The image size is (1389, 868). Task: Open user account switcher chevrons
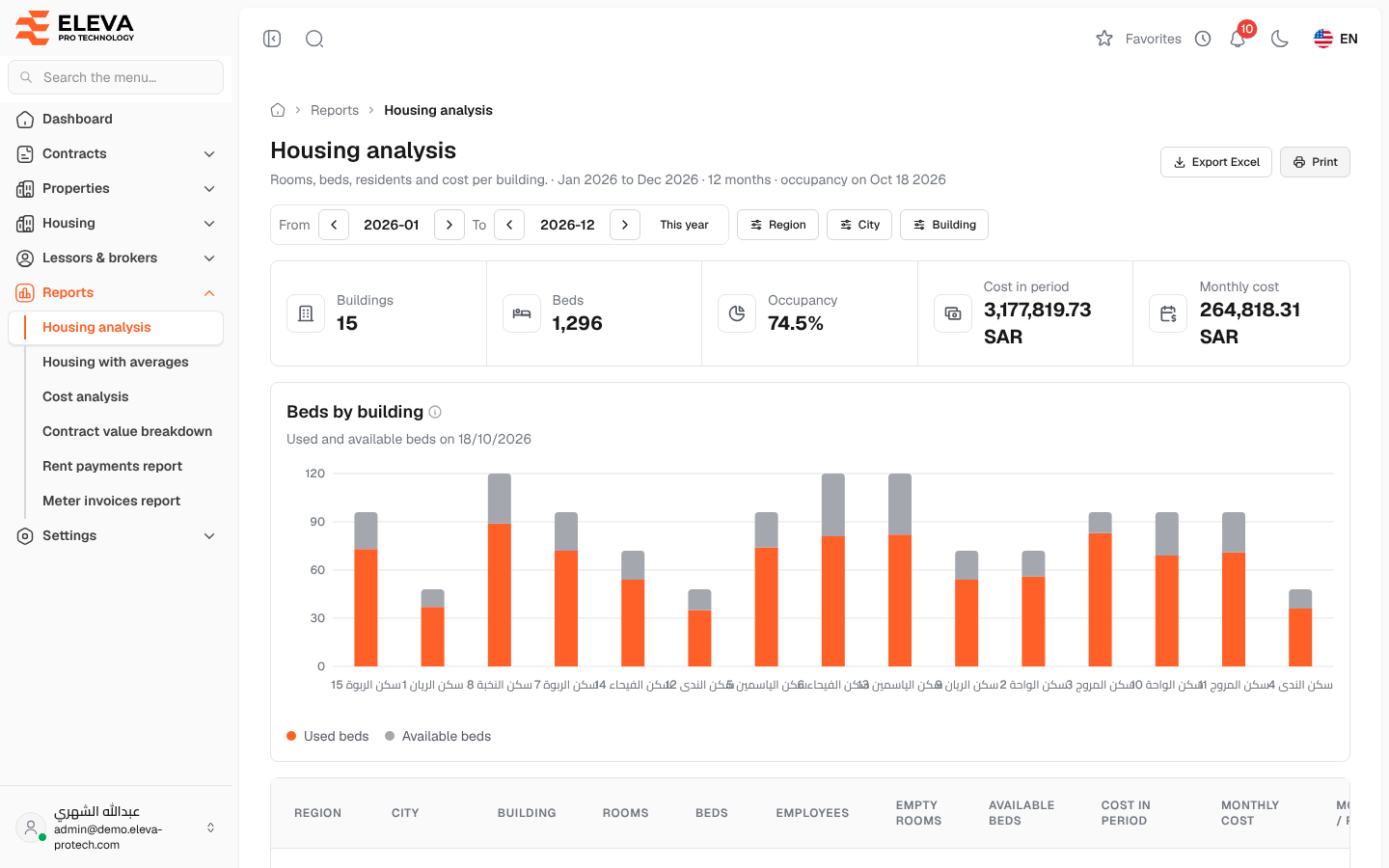[210, 827]
